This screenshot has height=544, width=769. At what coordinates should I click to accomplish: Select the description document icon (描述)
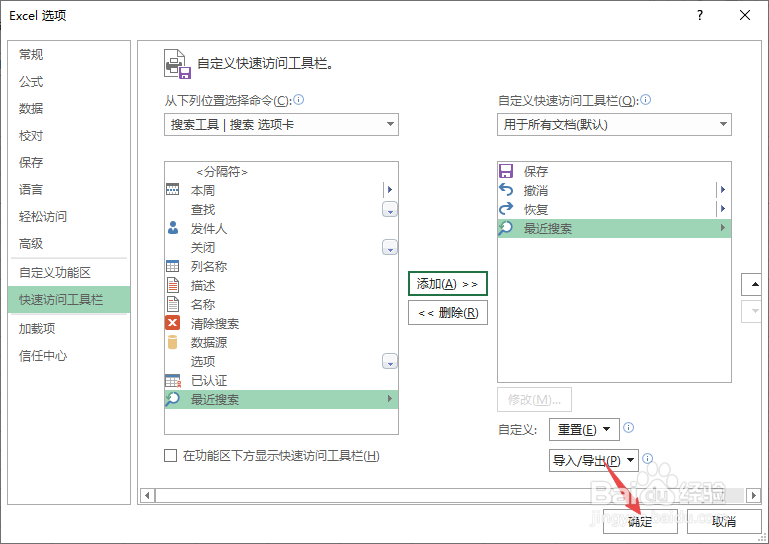pos(173,285)
